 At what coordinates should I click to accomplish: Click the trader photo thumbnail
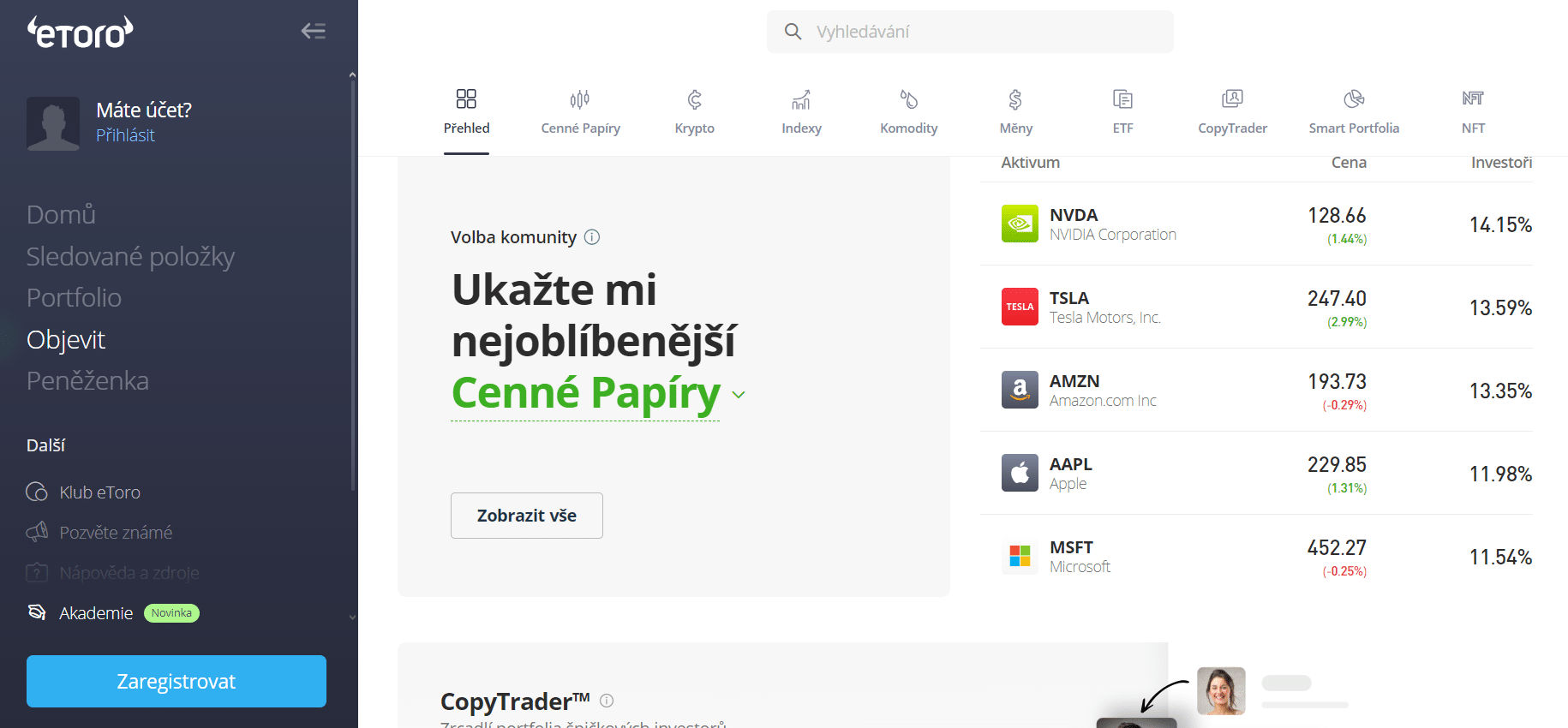1221,690
